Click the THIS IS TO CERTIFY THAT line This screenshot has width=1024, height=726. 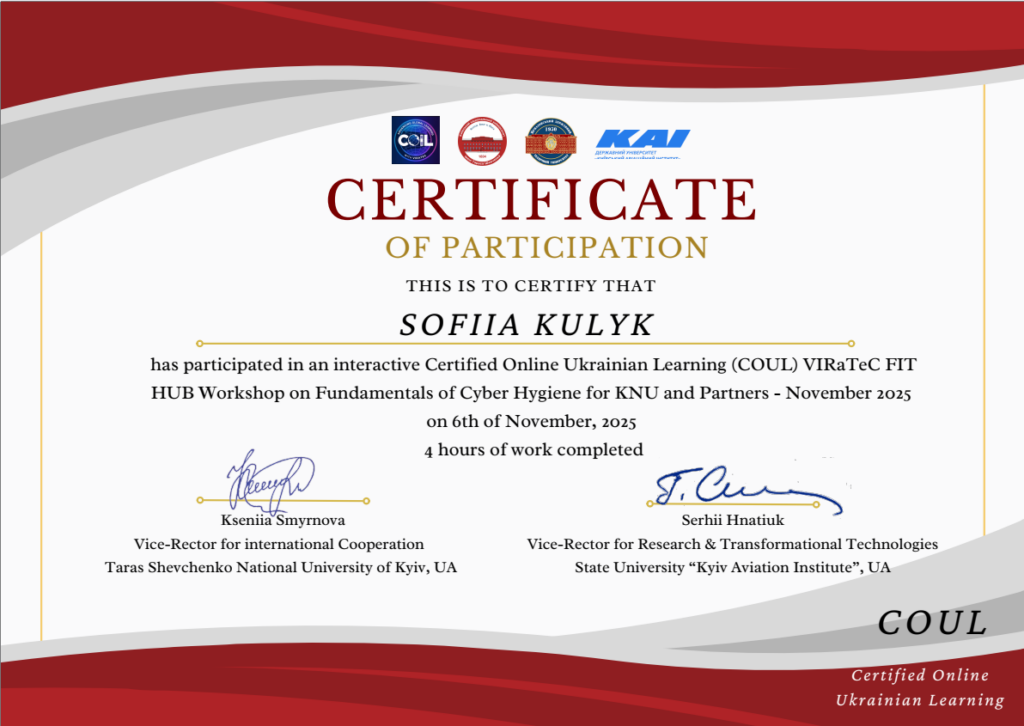pos(531,286)
